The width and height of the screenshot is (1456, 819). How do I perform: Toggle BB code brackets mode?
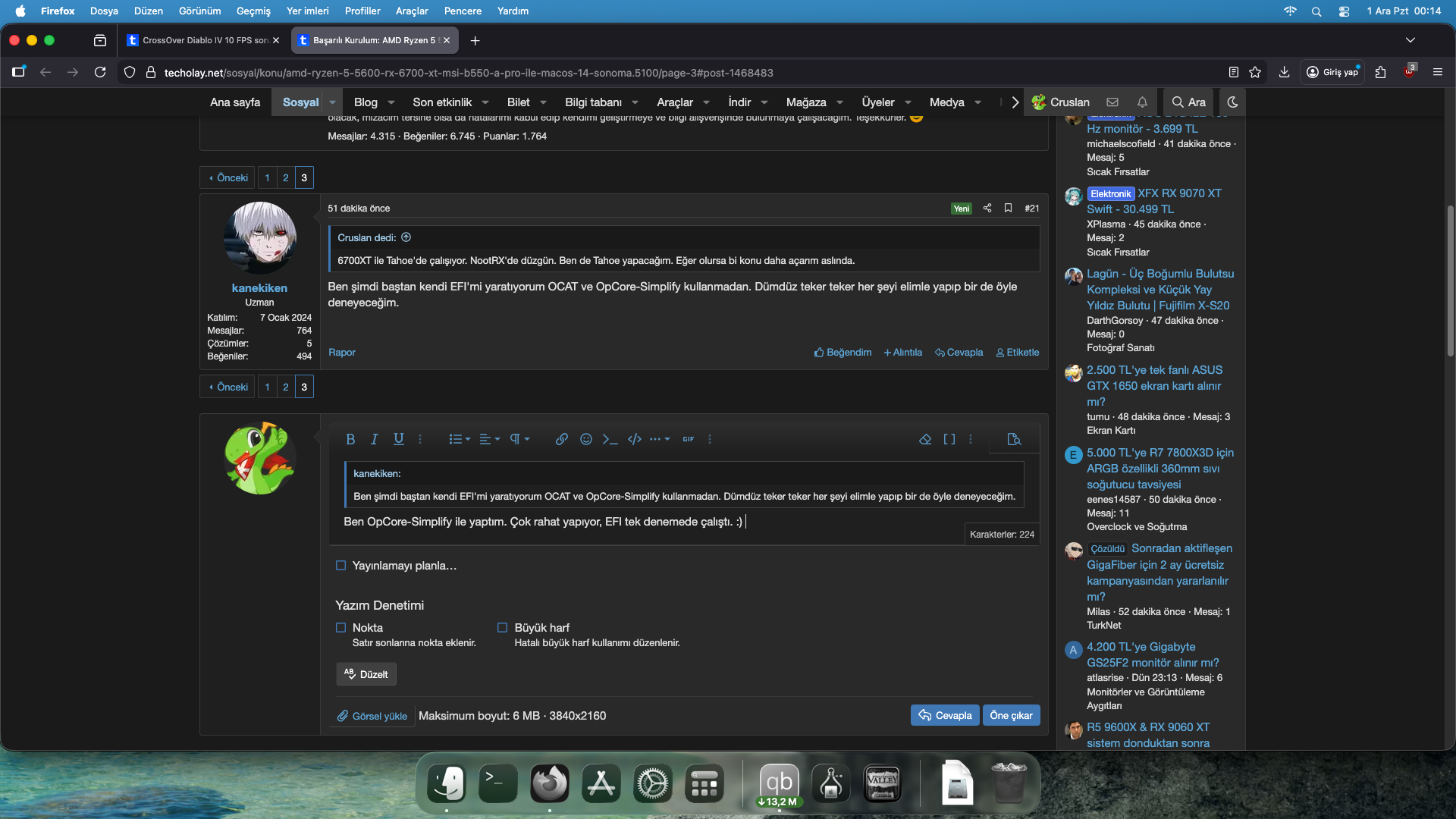[949, 439]
